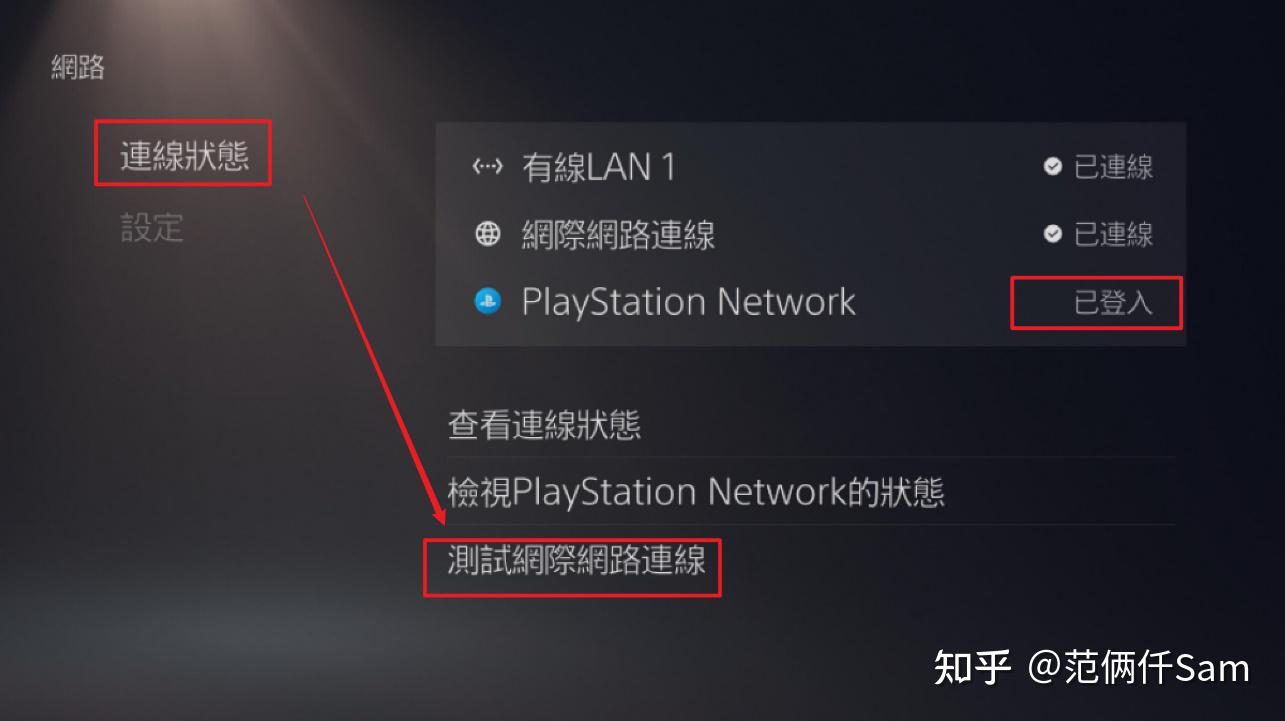Select the 連線狀態 menu item
Screen dimensions: 1285x721
(x=184, y=155)
